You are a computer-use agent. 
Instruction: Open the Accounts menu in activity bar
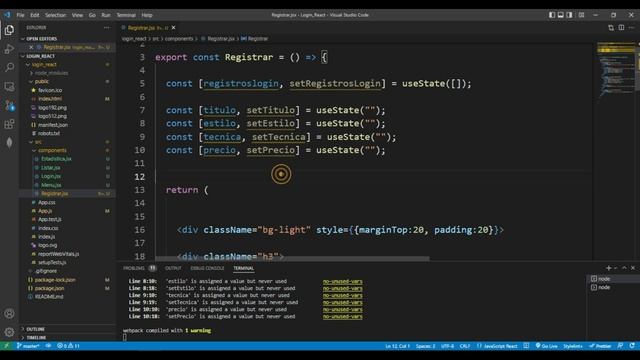pyautogui.click(x=9, y=313)
